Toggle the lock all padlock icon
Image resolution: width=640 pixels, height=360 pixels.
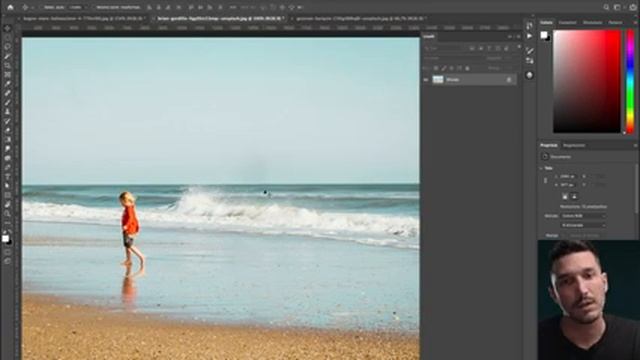(x=467, y=68)
